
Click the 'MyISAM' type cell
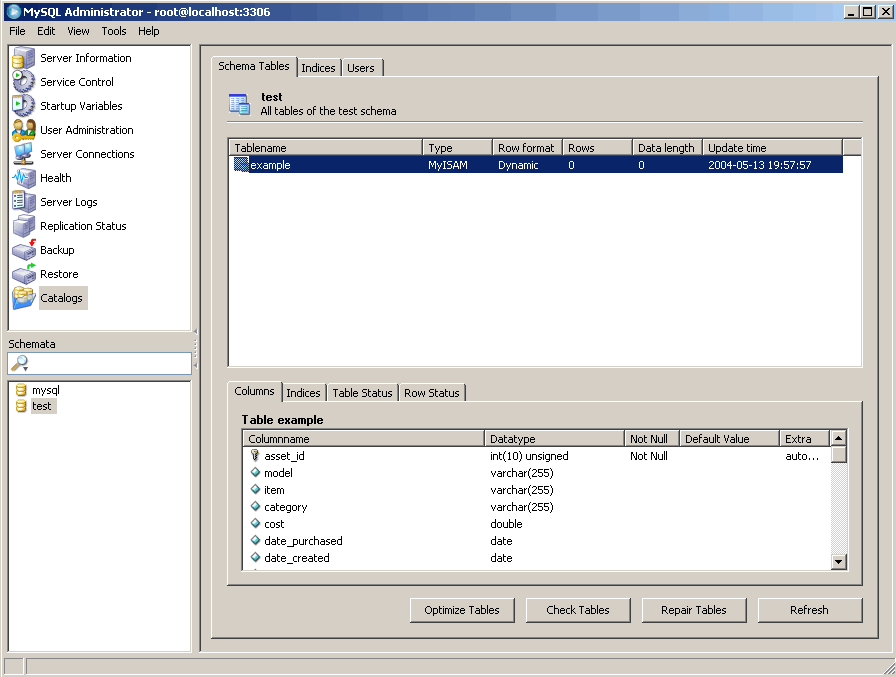[x=448, y=165]
